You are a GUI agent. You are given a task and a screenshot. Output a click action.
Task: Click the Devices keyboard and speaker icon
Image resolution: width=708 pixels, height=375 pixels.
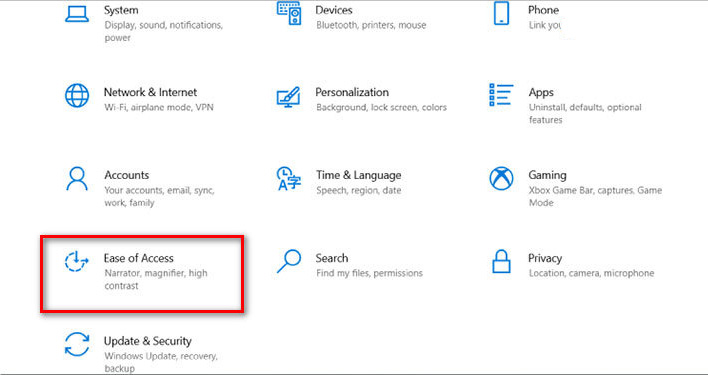289,13
